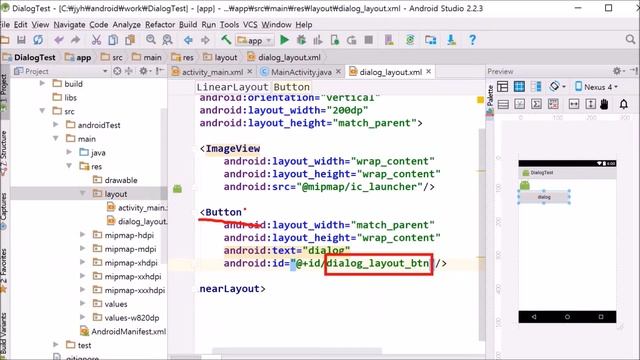Run the app with green play icon
Viewport: 640px width, 360px height.
tap(284, 40)
